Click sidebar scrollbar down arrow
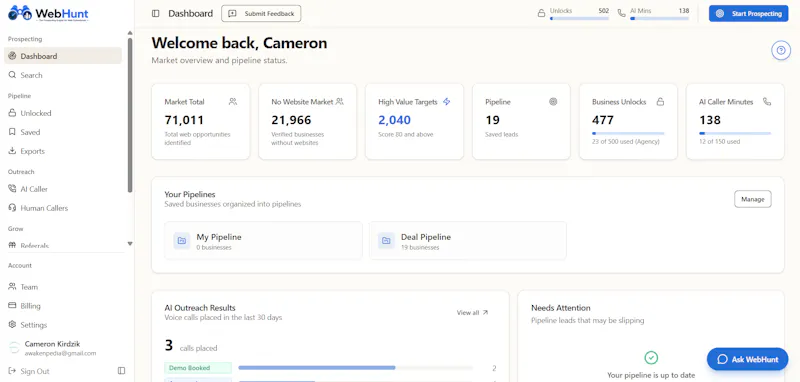 [x=130, y=244]
